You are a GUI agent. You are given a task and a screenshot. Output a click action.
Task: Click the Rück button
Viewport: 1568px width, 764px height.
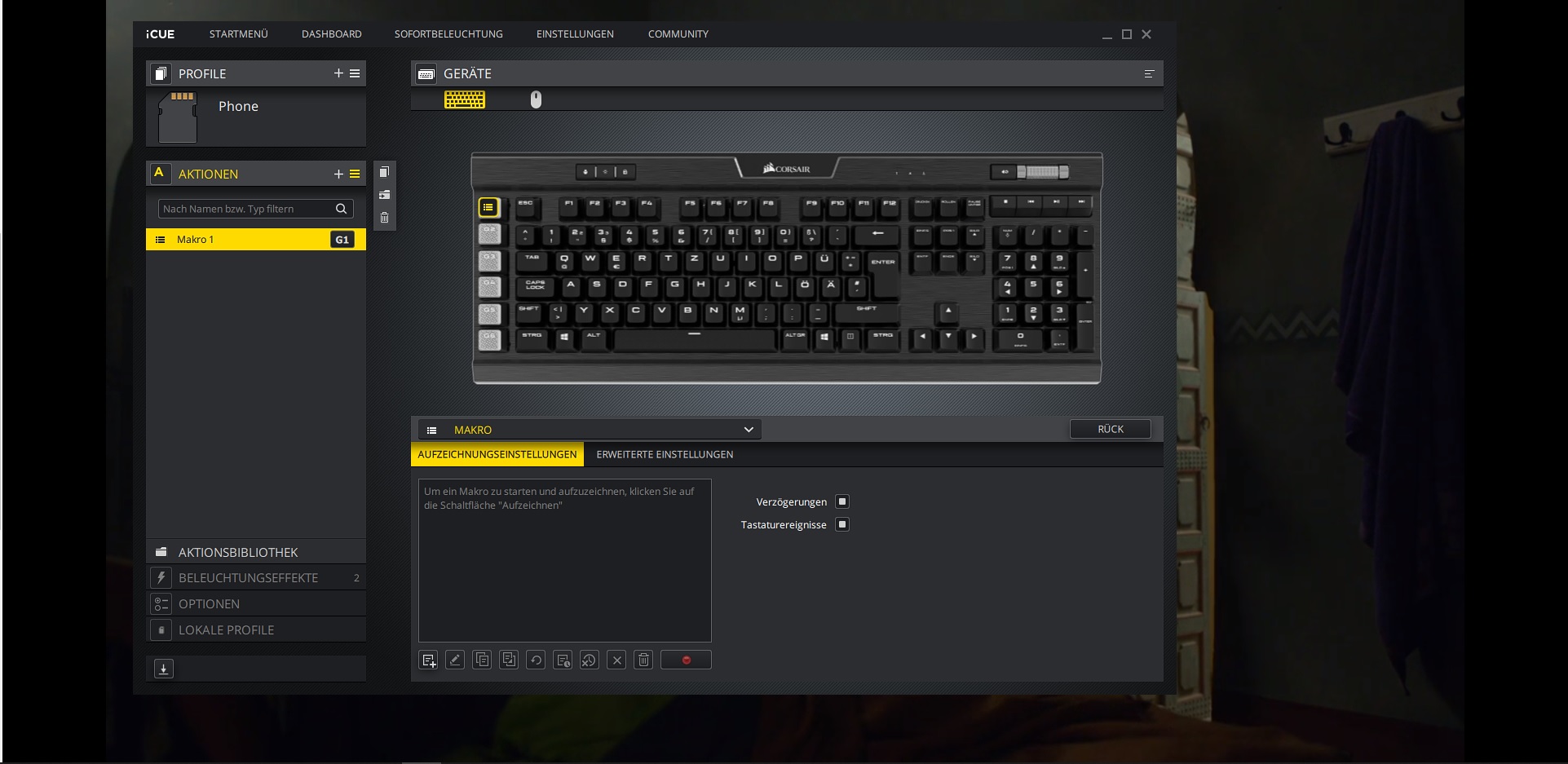click(x=1111, y=429)
